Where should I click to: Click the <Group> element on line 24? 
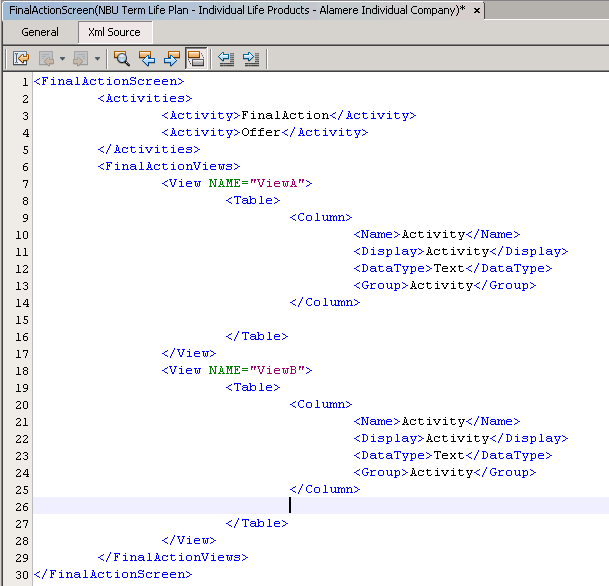[x=445, y=472]
